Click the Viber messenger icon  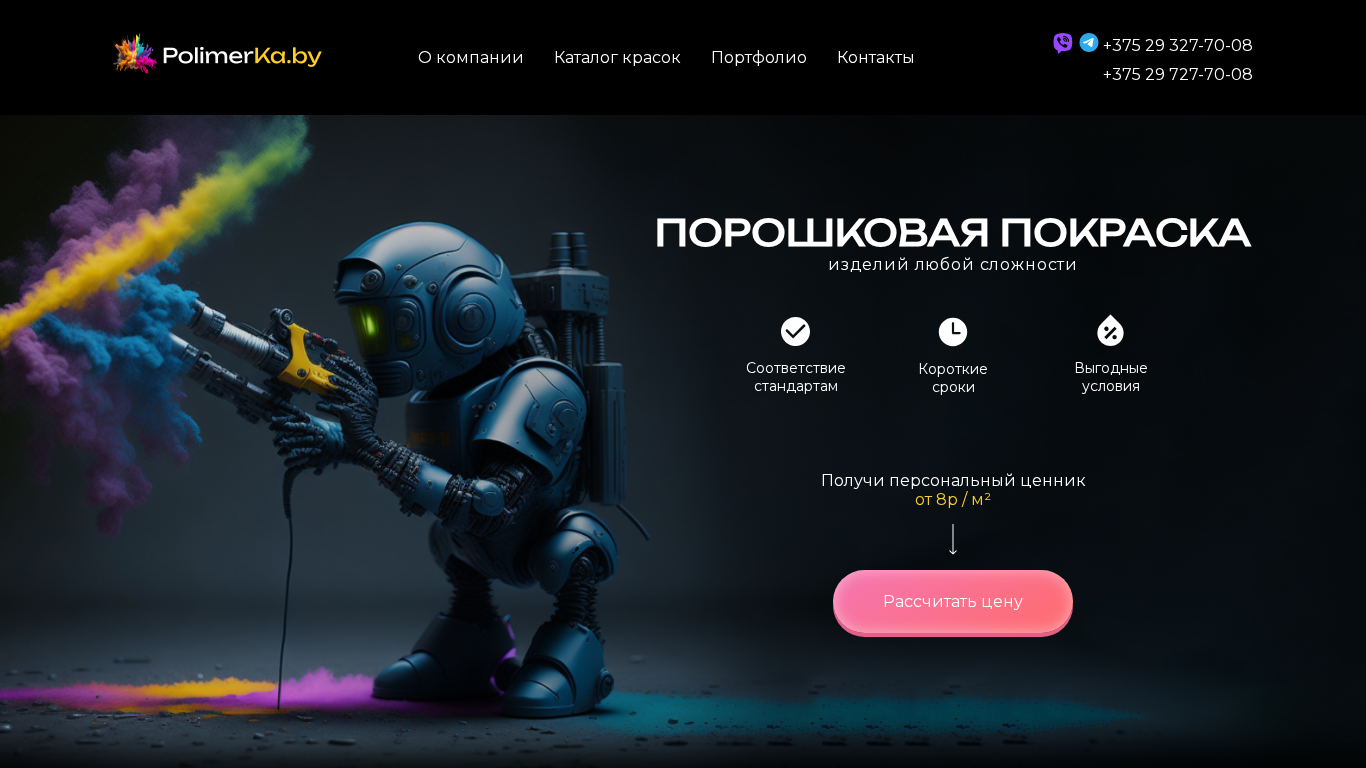(1062, 43)
